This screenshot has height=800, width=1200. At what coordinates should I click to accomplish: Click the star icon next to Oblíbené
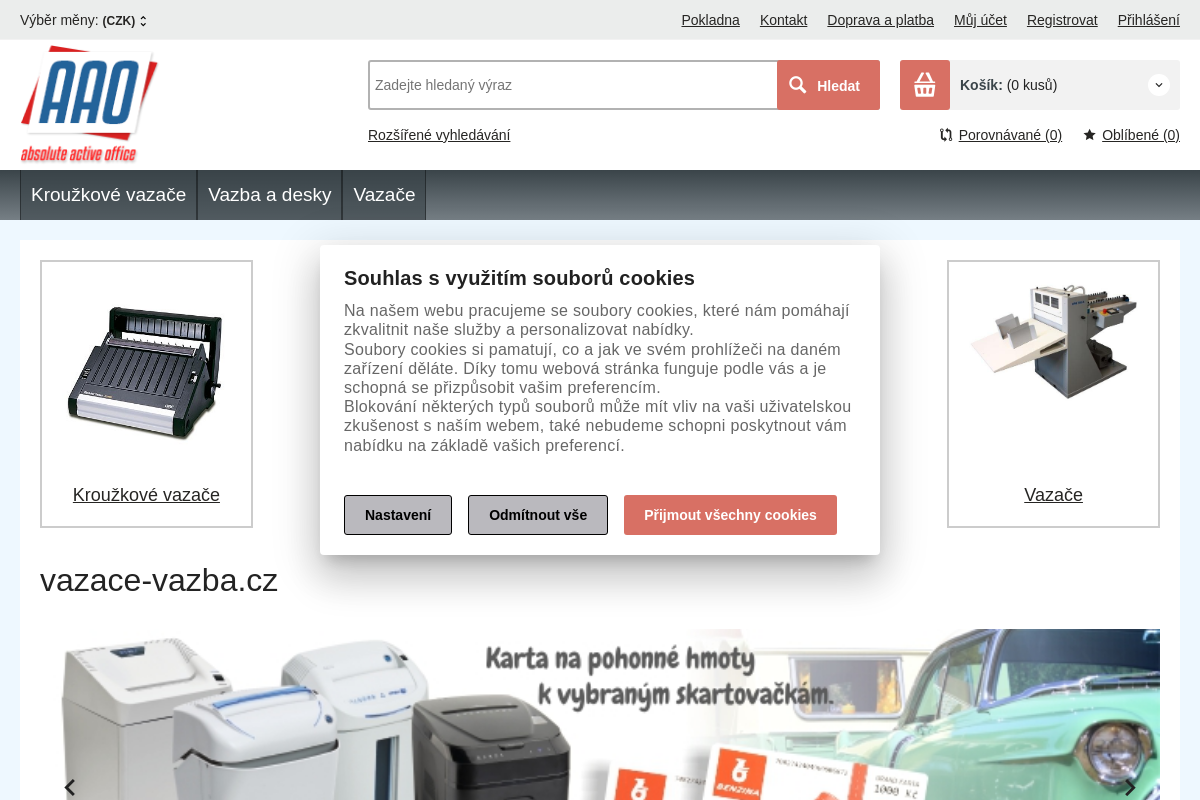pos(1090,135)
